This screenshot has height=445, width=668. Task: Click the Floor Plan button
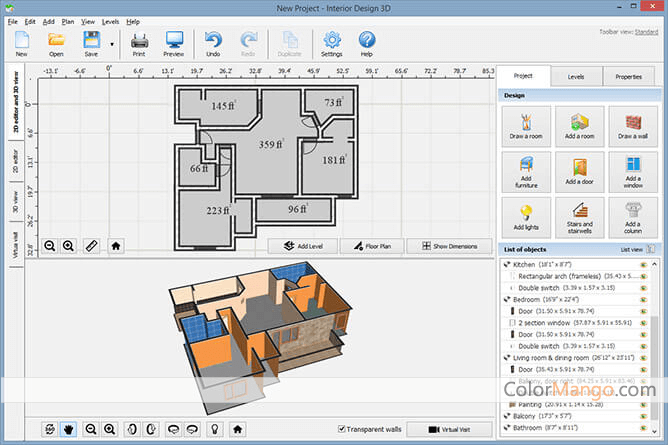click(372, 246)
